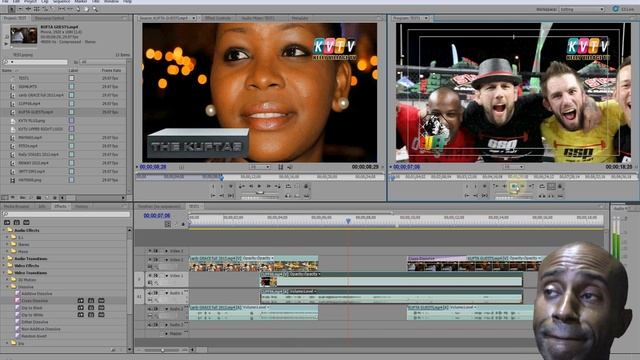Click the New Bin folder icon in the Project panel
640x360 pixels.
point(39,198)
